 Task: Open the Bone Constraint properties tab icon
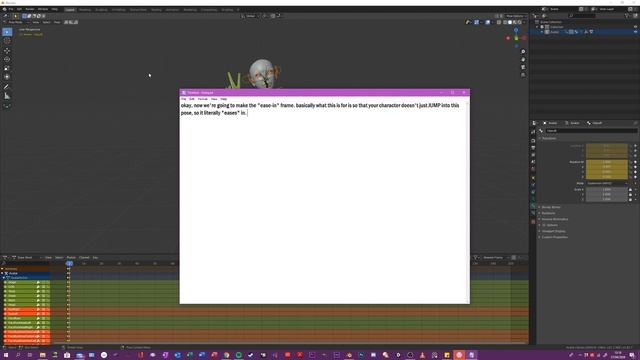click(533, 213)
